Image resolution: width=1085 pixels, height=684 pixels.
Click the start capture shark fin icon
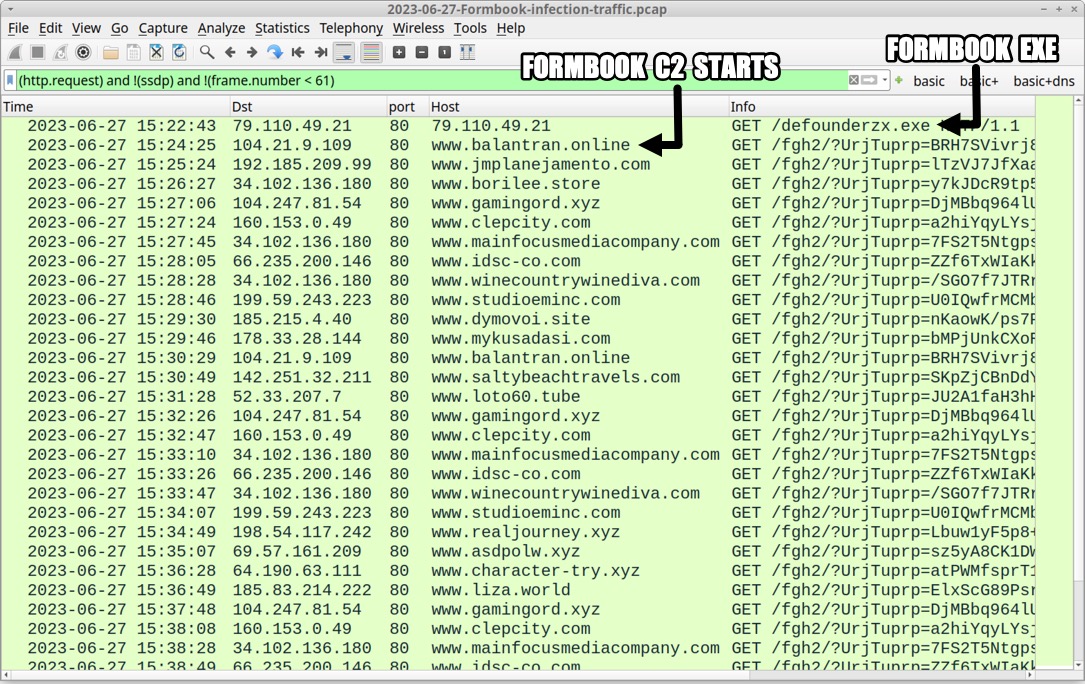point(15,52)
